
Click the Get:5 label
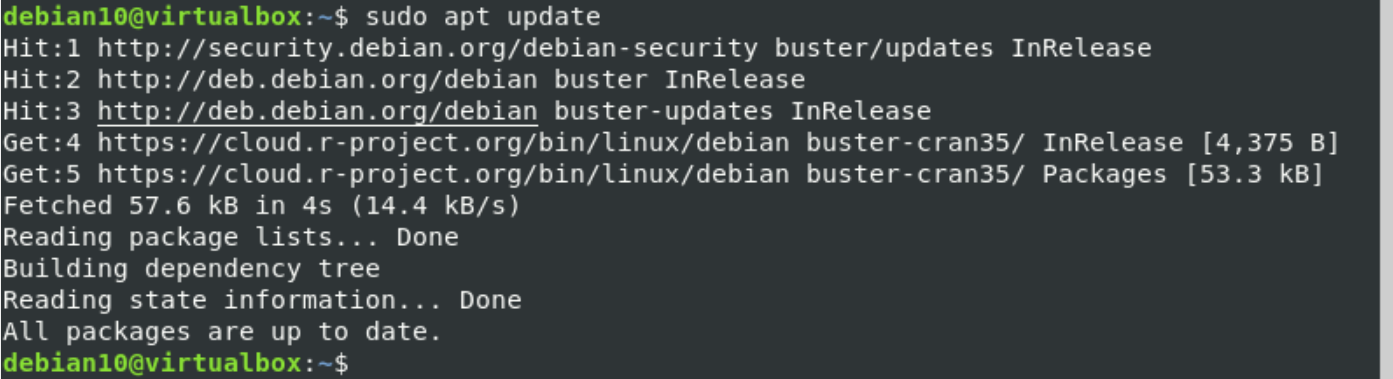click(42, 174)
